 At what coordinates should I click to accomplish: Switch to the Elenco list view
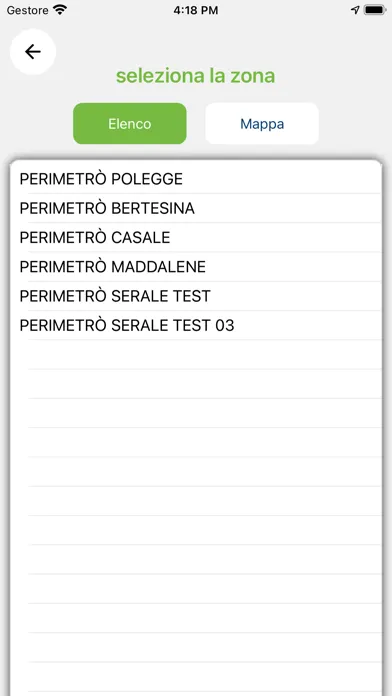coord(130,123)
